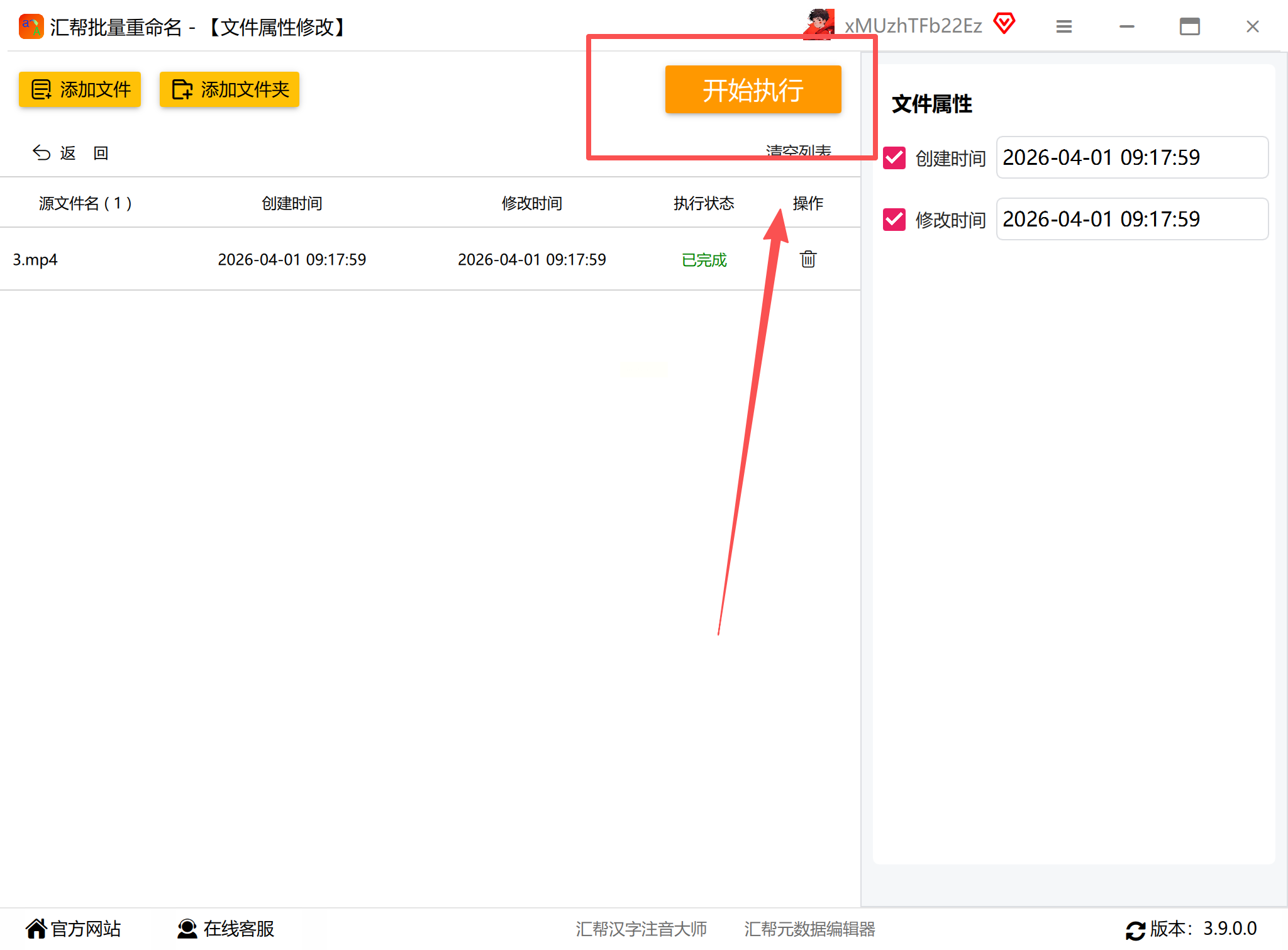Click the red VIP diamond icon
1288x950 pixels.
coord(1004,24)
